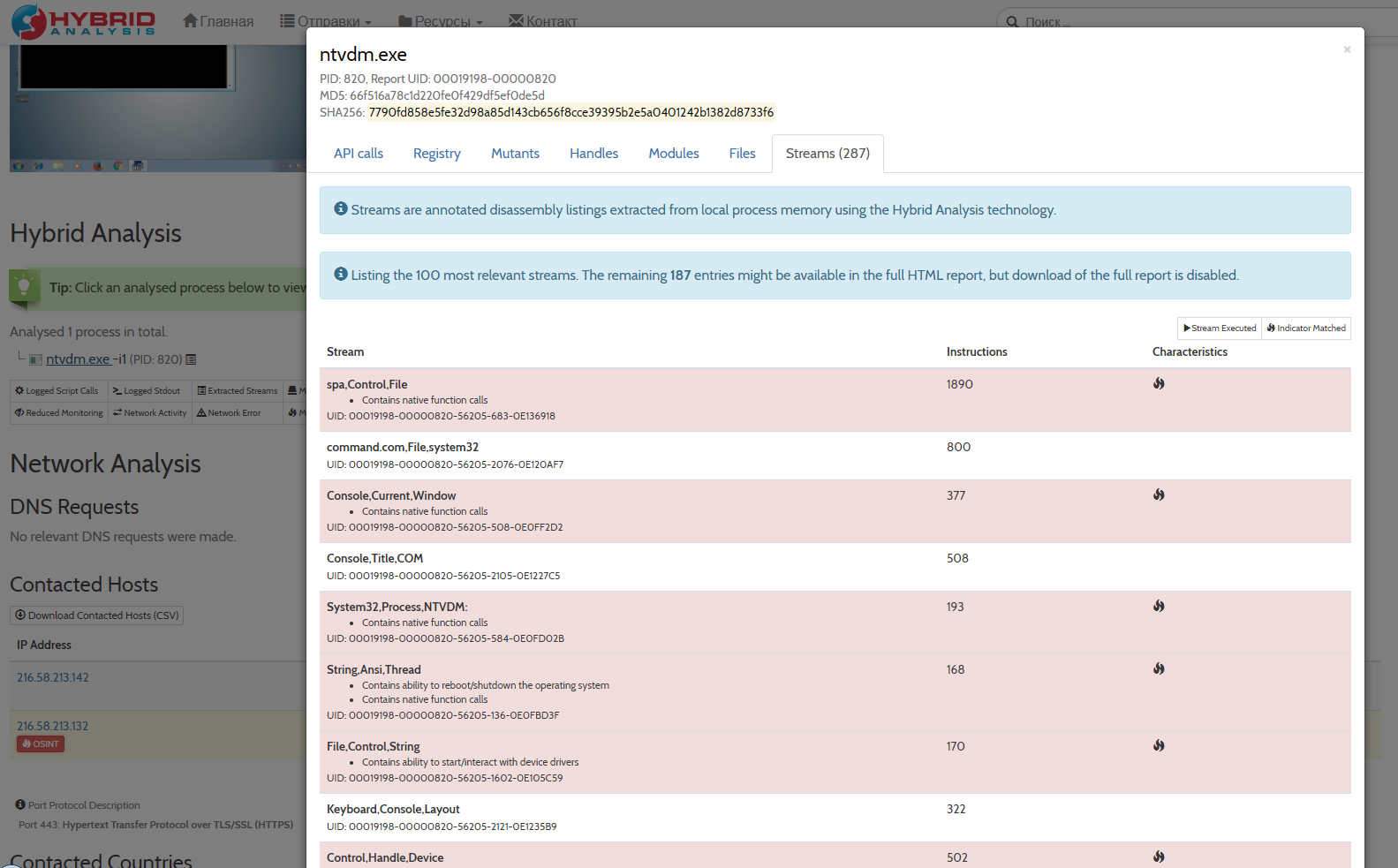Click the Reduced Monitoring legend item
This screenshot has height=868, width=1398.
coord(58,413)
